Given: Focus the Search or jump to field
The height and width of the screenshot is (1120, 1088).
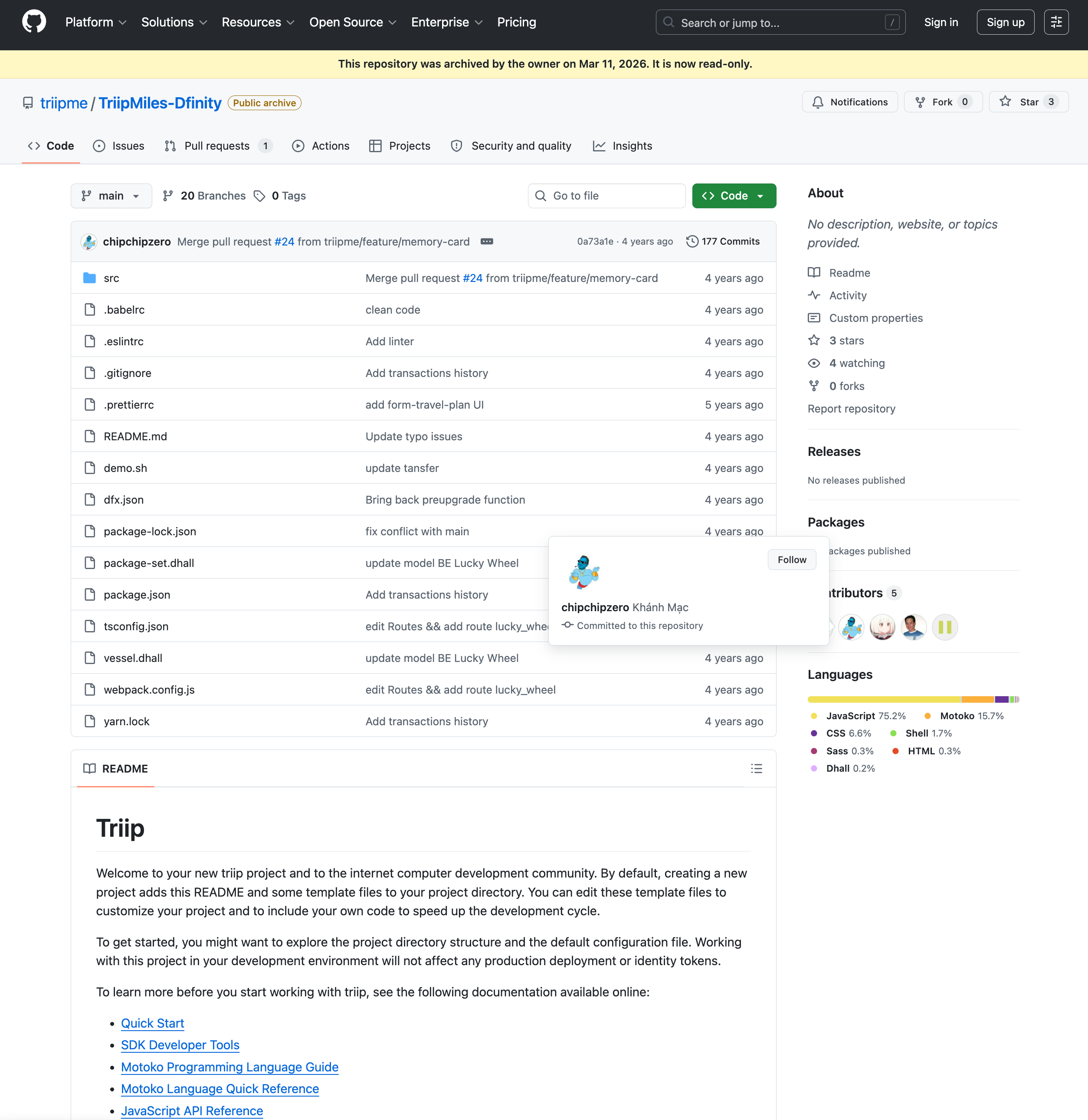Looking at the screenshot, I should click(x=780, y=22).
